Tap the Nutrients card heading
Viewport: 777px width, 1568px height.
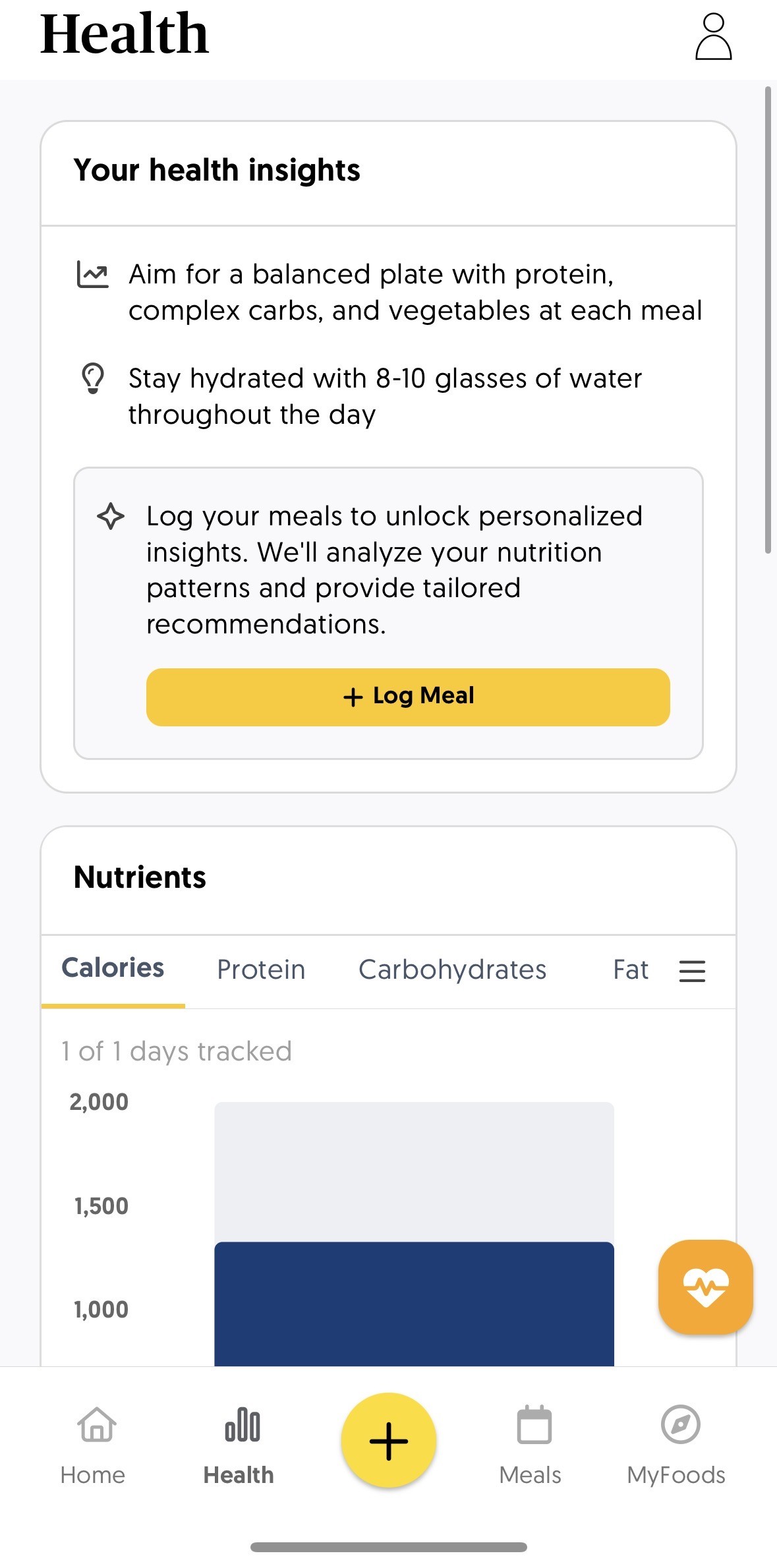pyautogui.click(x=140, y=877)
